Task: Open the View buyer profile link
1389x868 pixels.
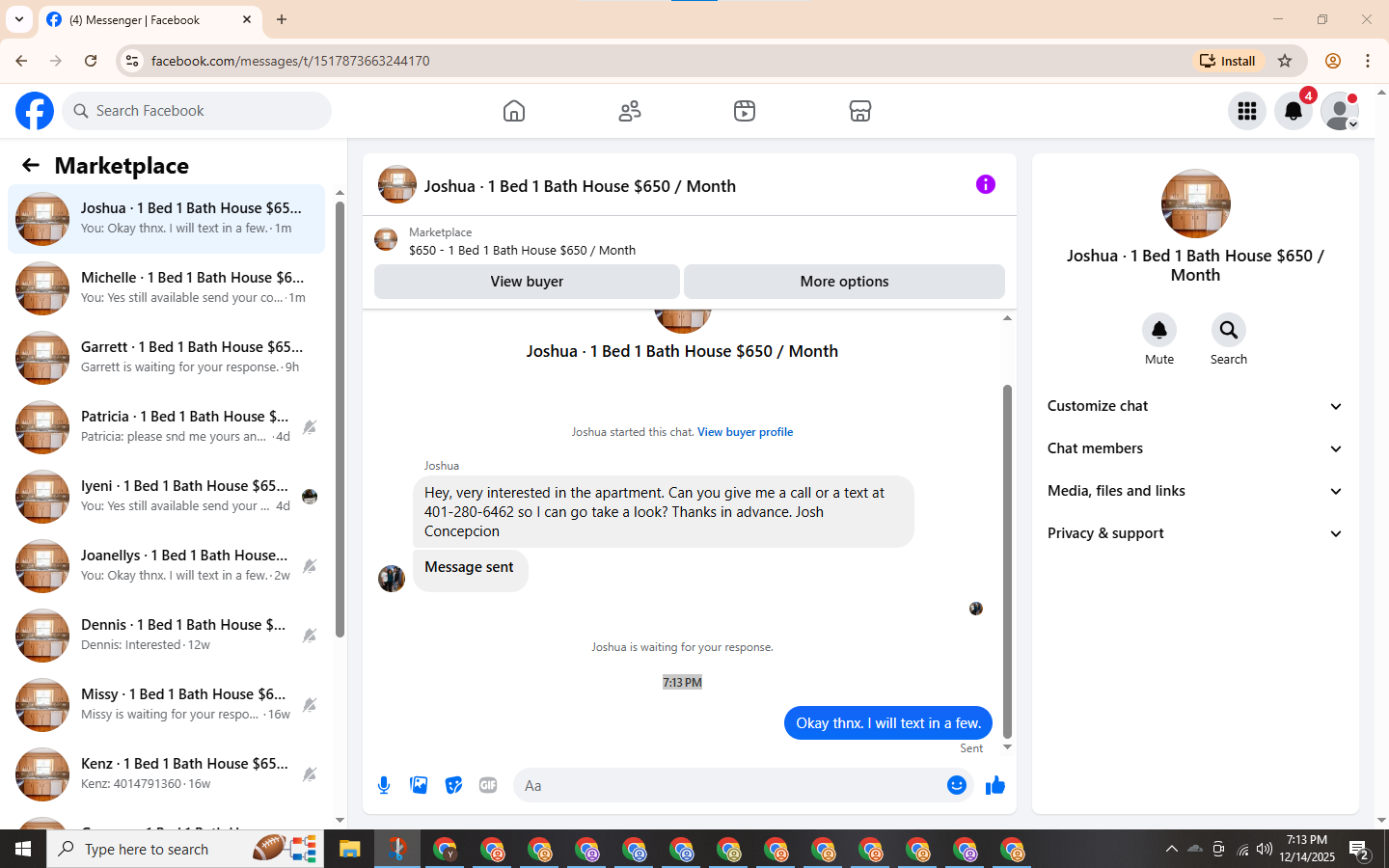Action: point(745,432)
